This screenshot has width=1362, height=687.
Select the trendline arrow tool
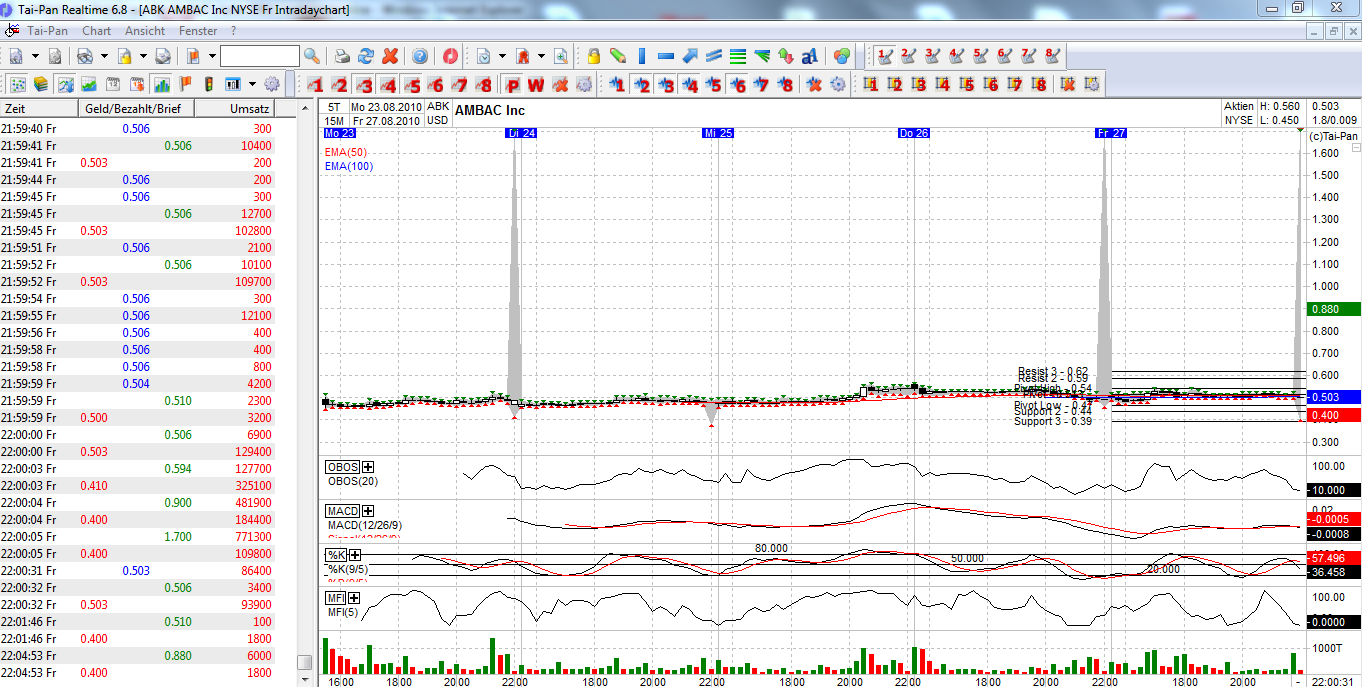(x=691, y=55)
